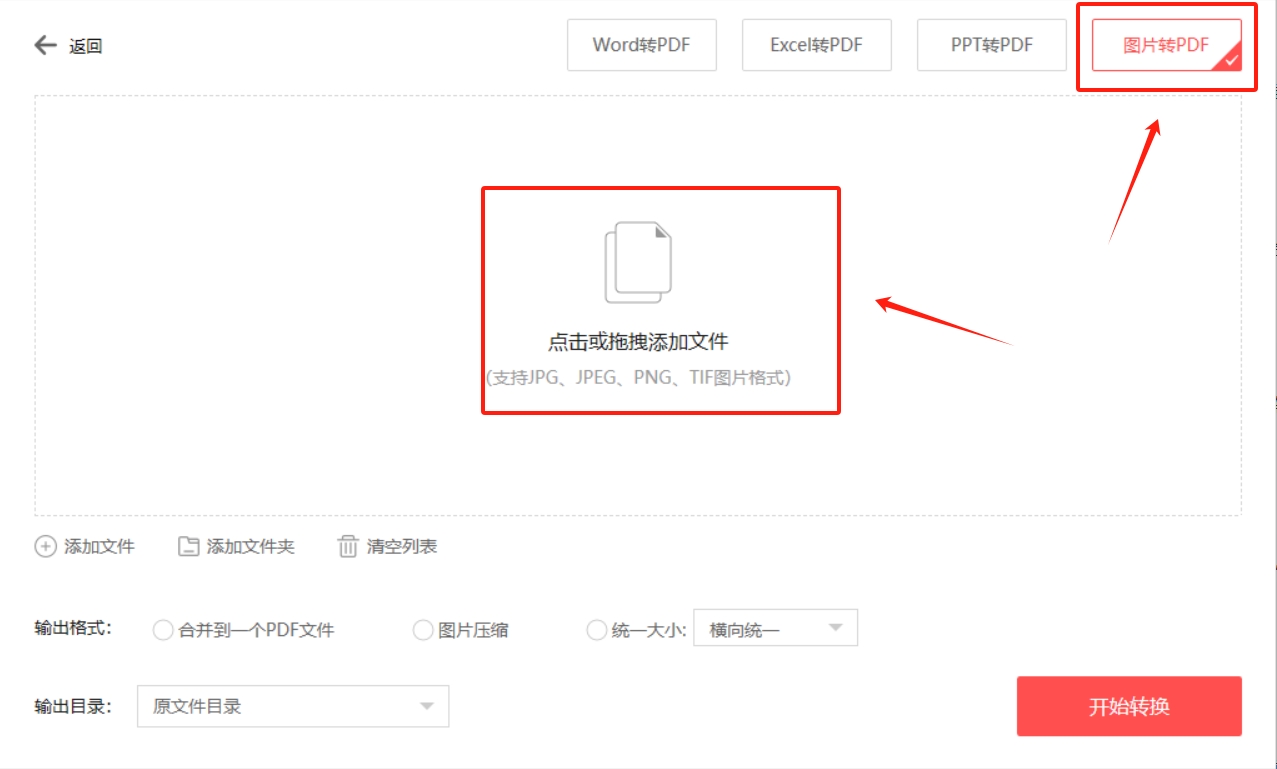Image resolution: width=1277 pixels, height=769 pixels.
Task: Switch to Excel转PDF tab
Action: pyautogui.click(x=816, y=45)
